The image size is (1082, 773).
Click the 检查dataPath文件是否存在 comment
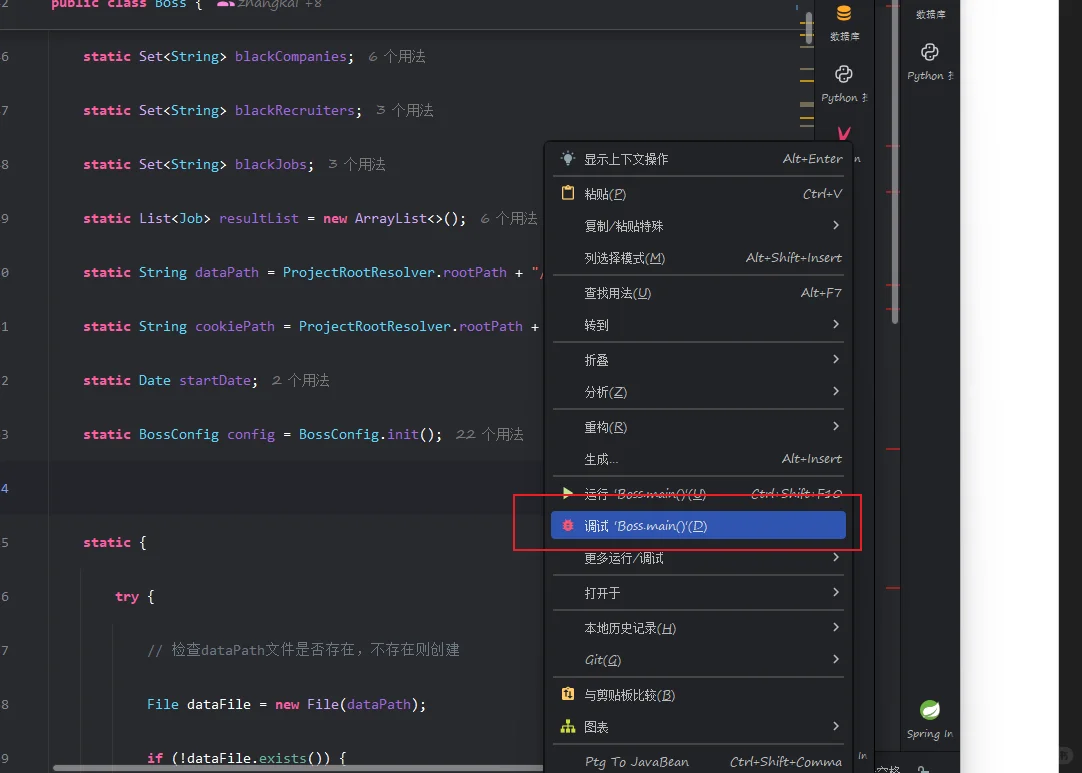303,650
